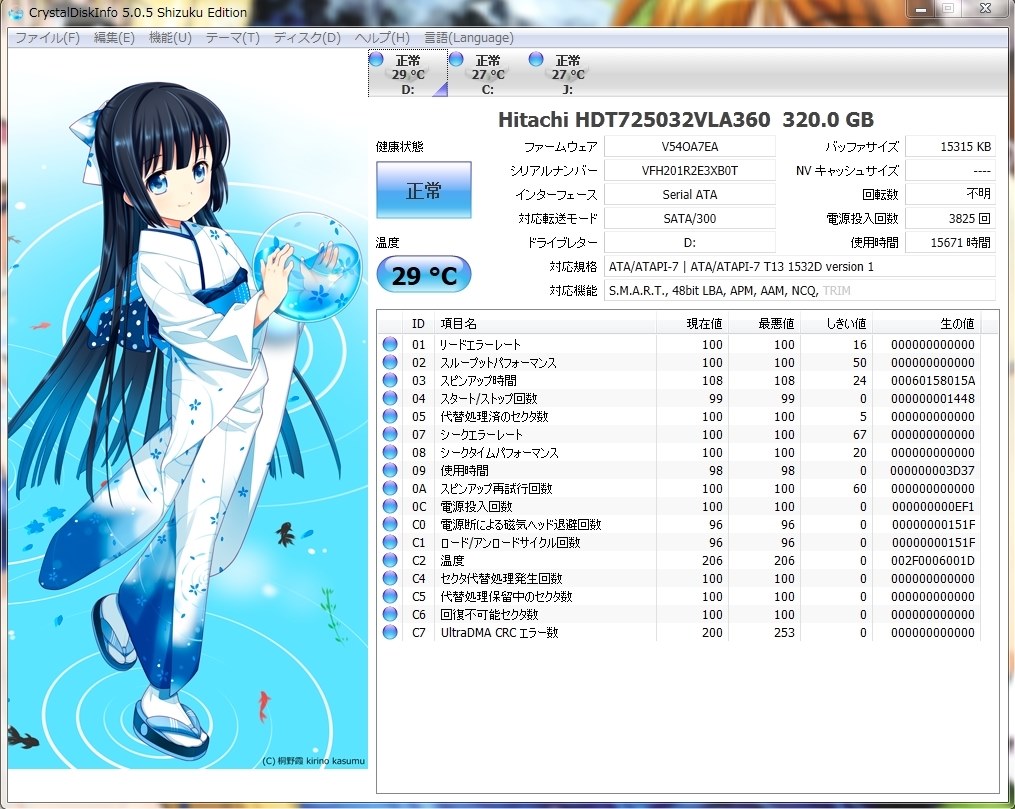
Task: Click the serial number field VFH201R2E3XB0T
Action: pos(690,170)
